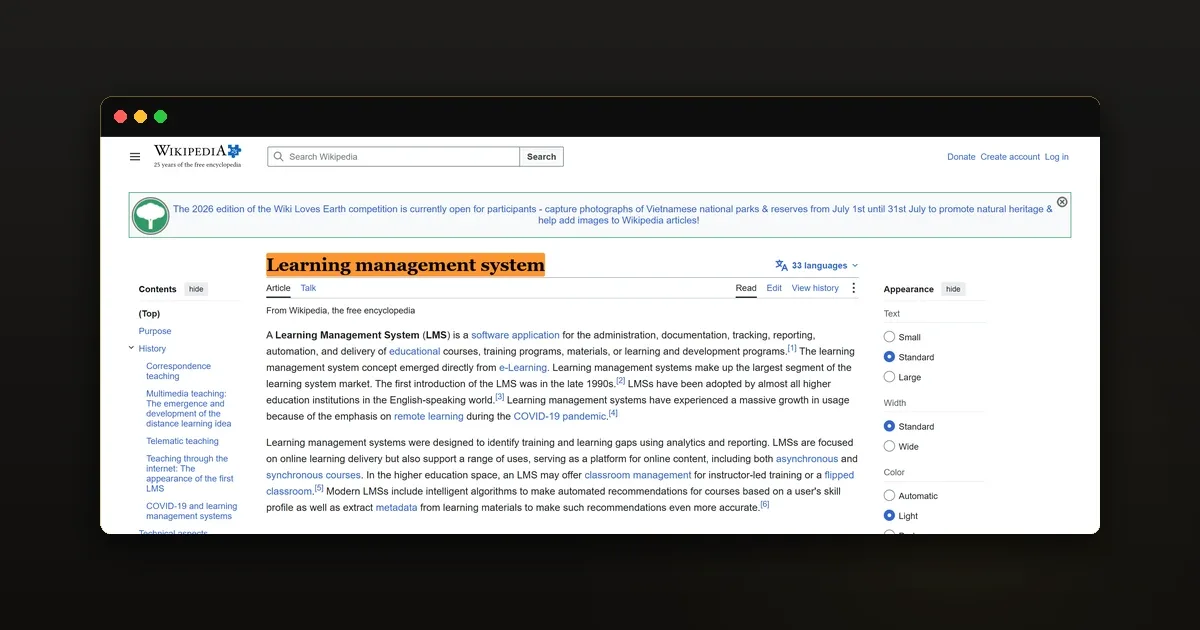Open the hamburger main menu icon
1200x630 pixels.
(x=135, y=157)
